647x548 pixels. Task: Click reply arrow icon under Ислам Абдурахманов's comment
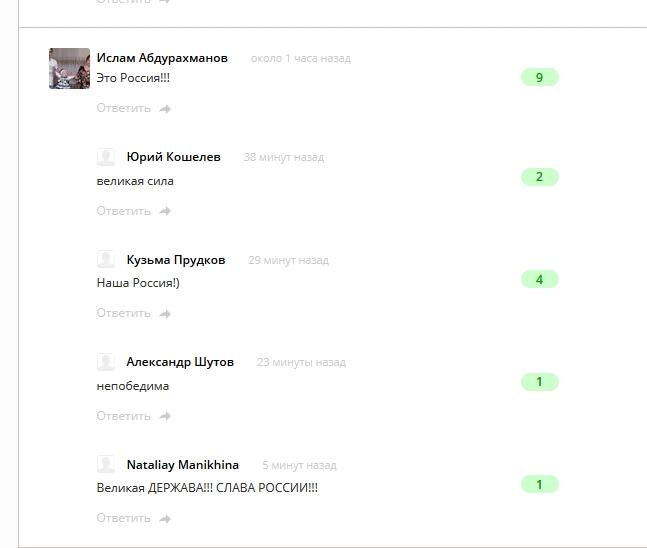165,109
